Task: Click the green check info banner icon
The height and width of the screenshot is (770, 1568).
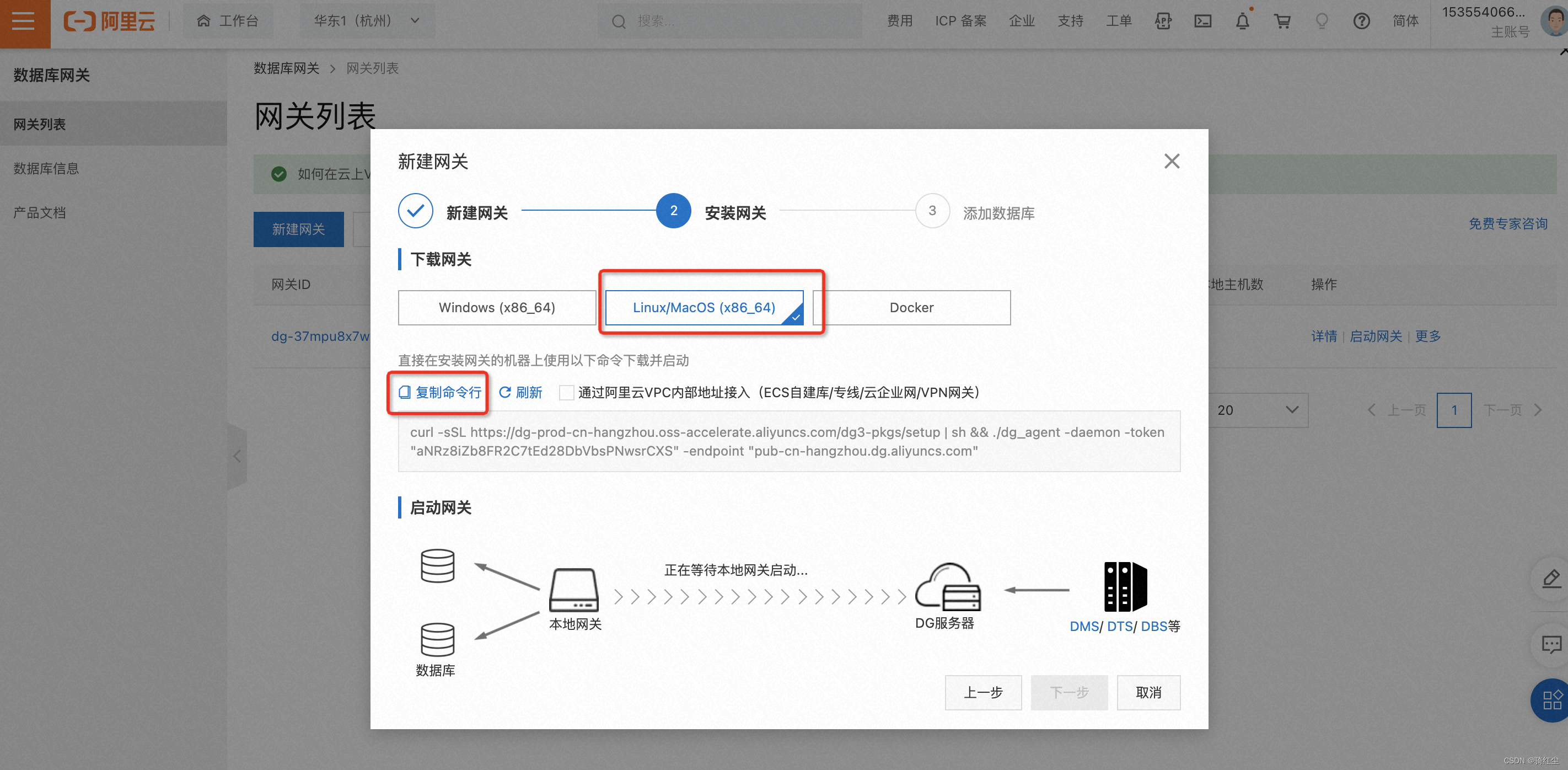Action: click(x=279, y=174)
